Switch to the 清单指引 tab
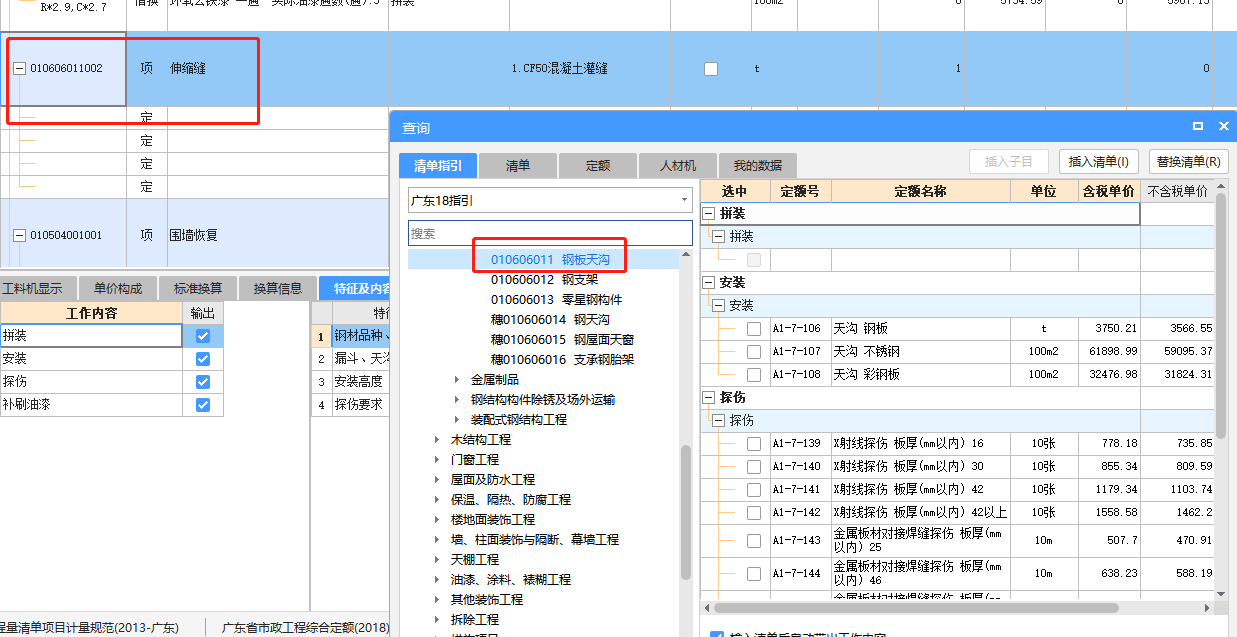The image size is (1237, 637). click(x=438, y=166)
